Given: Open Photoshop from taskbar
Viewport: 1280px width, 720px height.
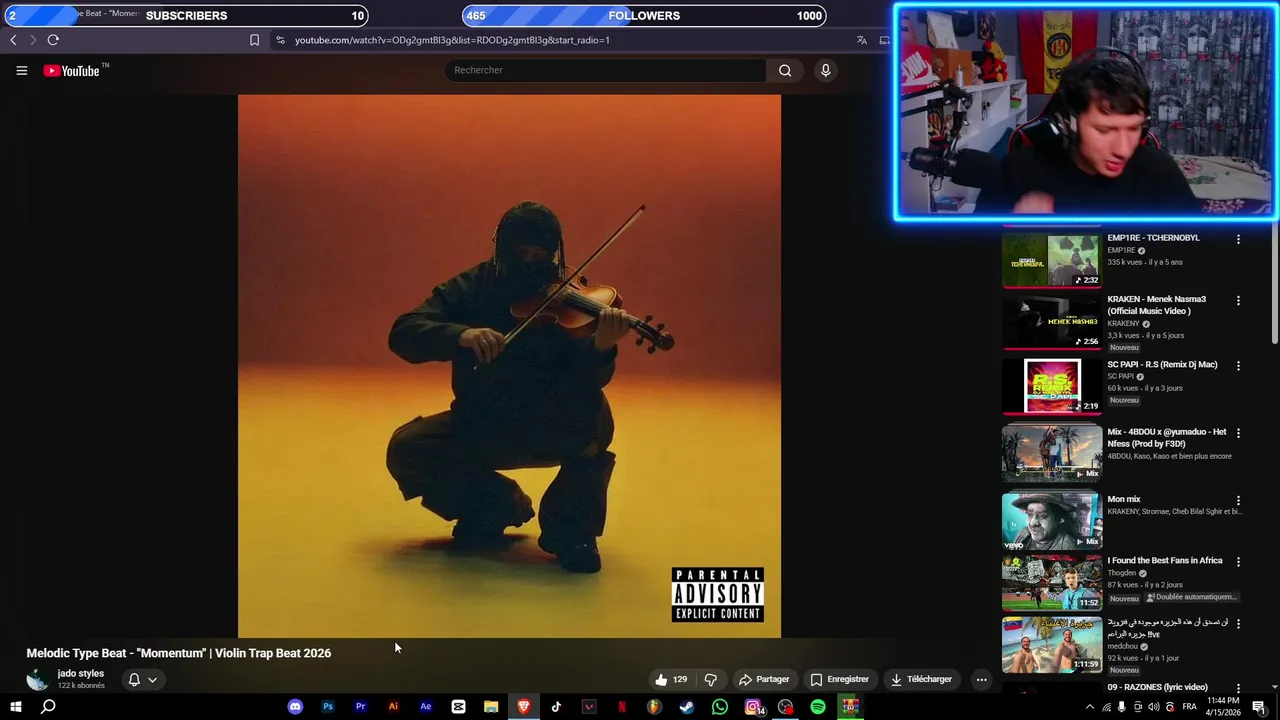Looking at the screenshot, I should [328, 707].
